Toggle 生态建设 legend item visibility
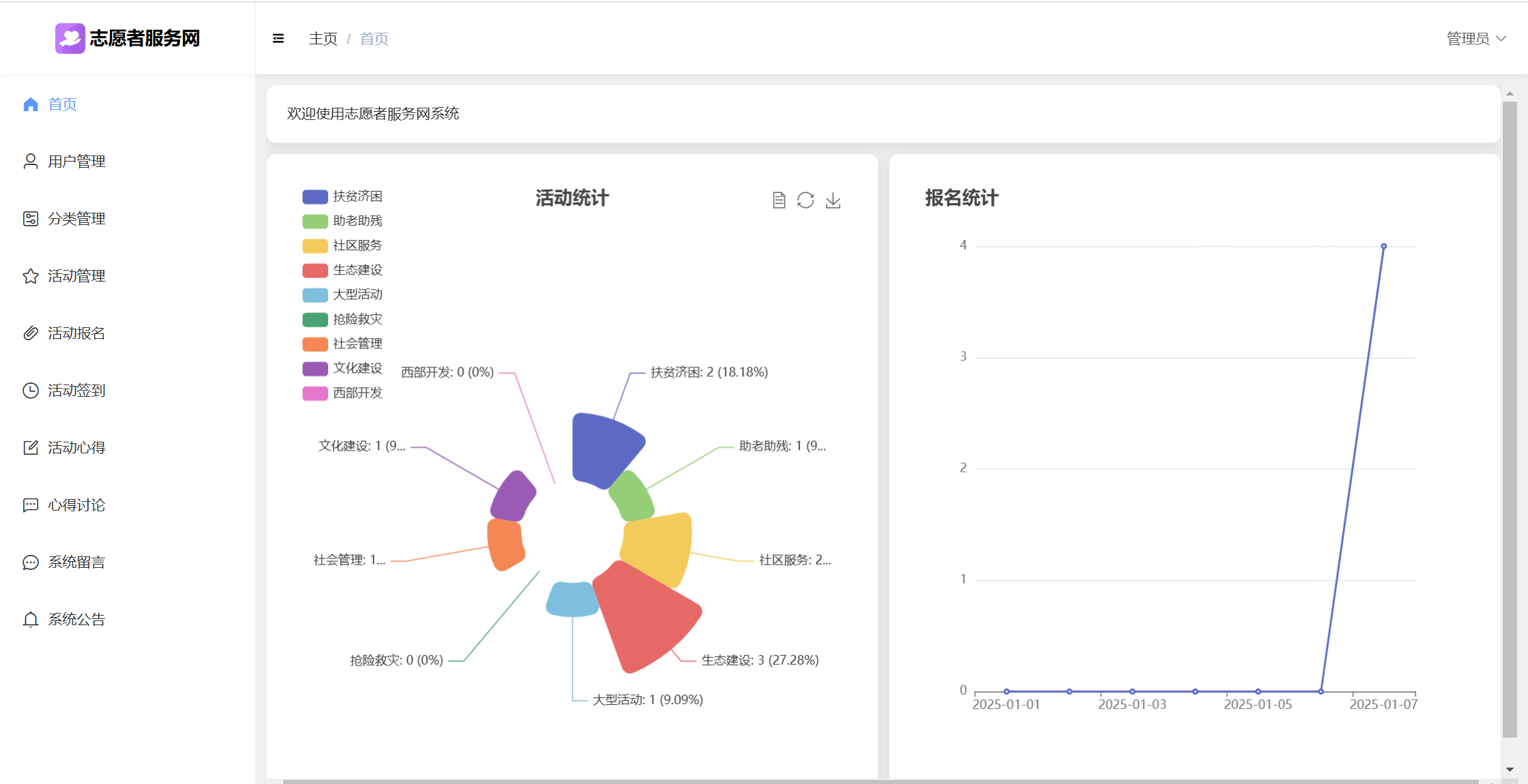Screen dimensions: 1528x784 (x=342, y=271)
